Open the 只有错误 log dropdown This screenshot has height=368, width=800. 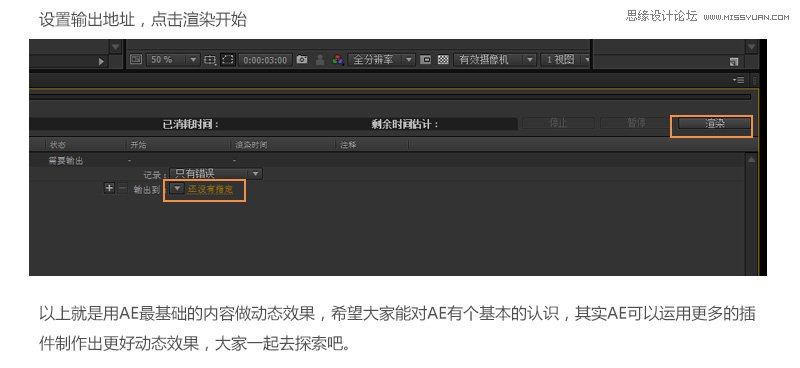216,174
